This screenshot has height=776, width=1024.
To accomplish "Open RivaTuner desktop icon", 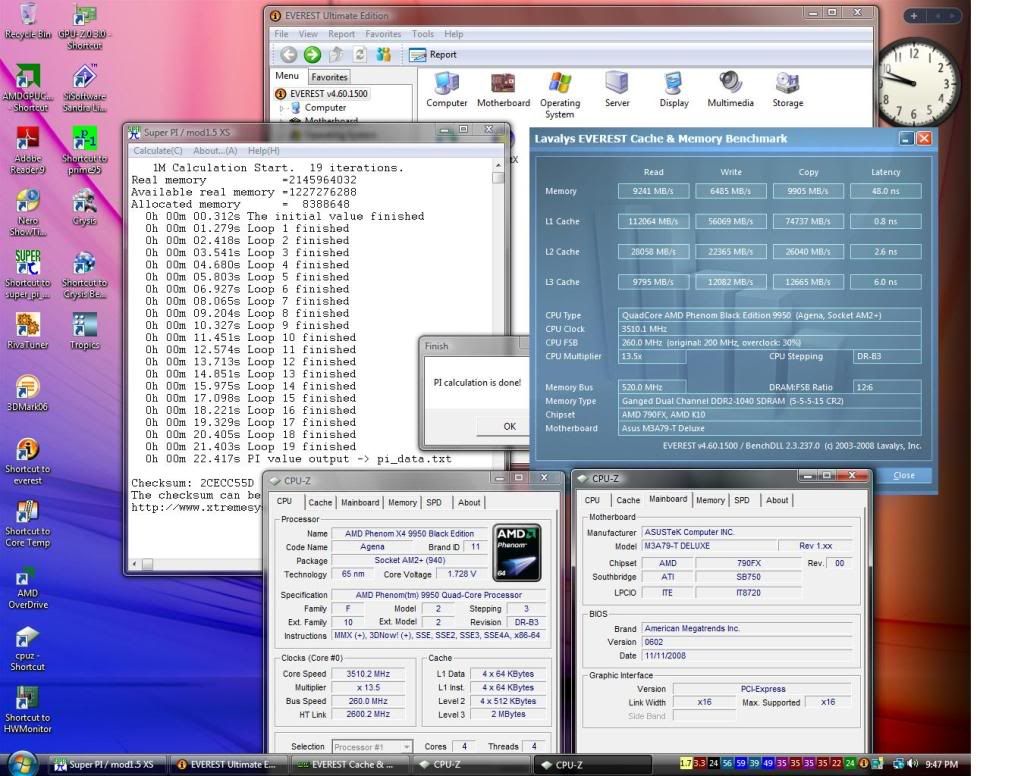I will click(x=27, y=331).
